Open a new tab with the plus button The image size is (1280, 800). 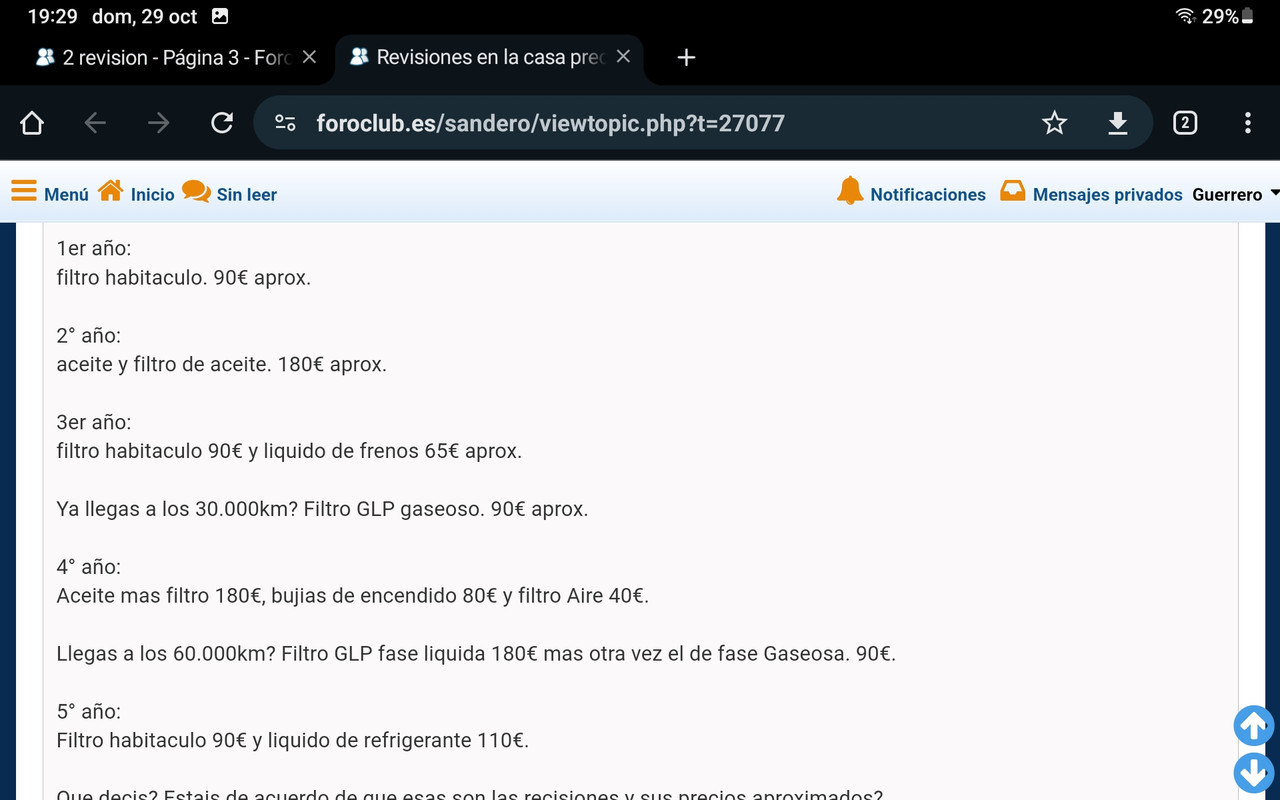(686, 57)
